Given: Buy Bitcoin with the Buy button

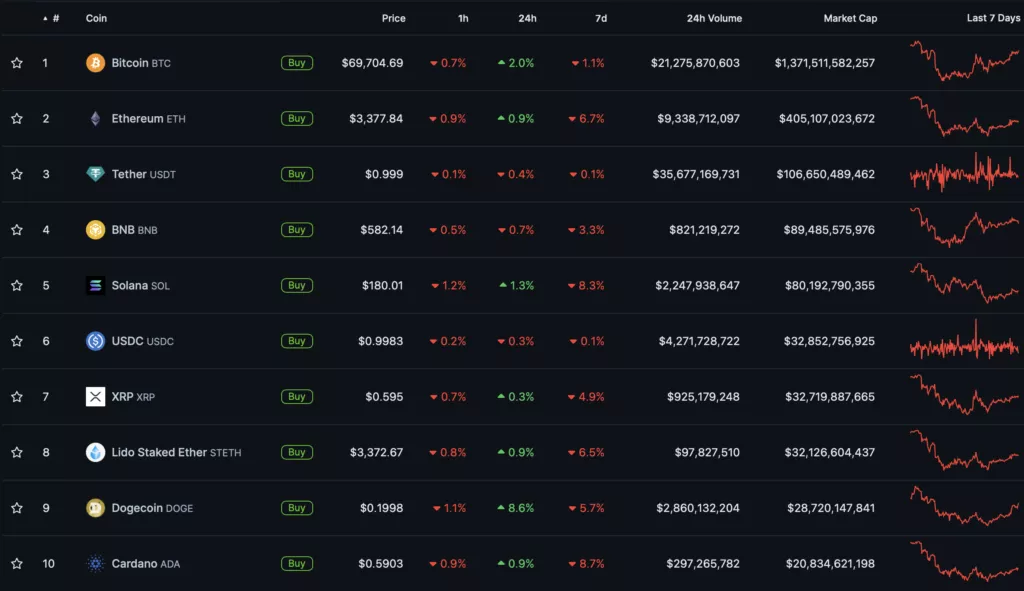Looking at the screenshot, I should [296, 63].
